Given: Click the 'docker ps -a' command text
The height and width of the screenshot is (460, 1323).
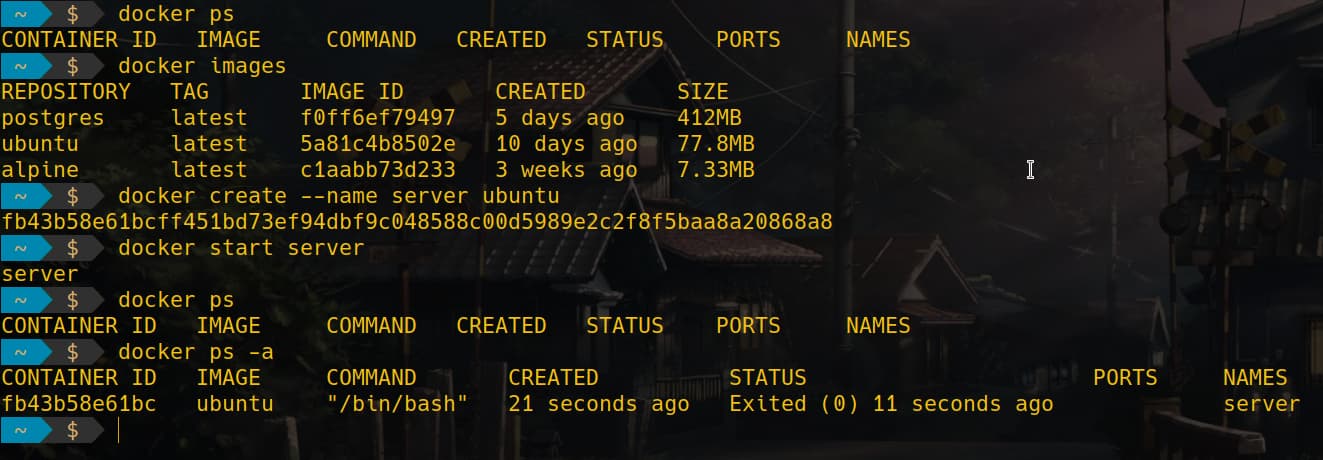Looking at the screenshot, I should [195, 352].
